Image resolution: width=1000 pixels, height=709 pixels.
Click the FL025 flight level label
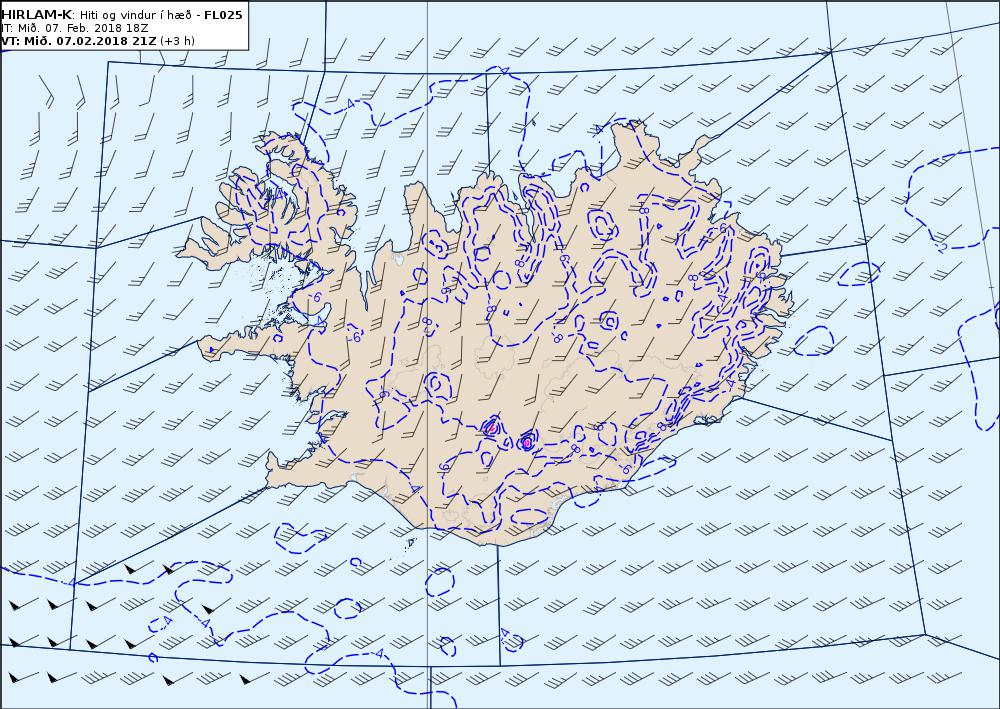click(223, 15)
